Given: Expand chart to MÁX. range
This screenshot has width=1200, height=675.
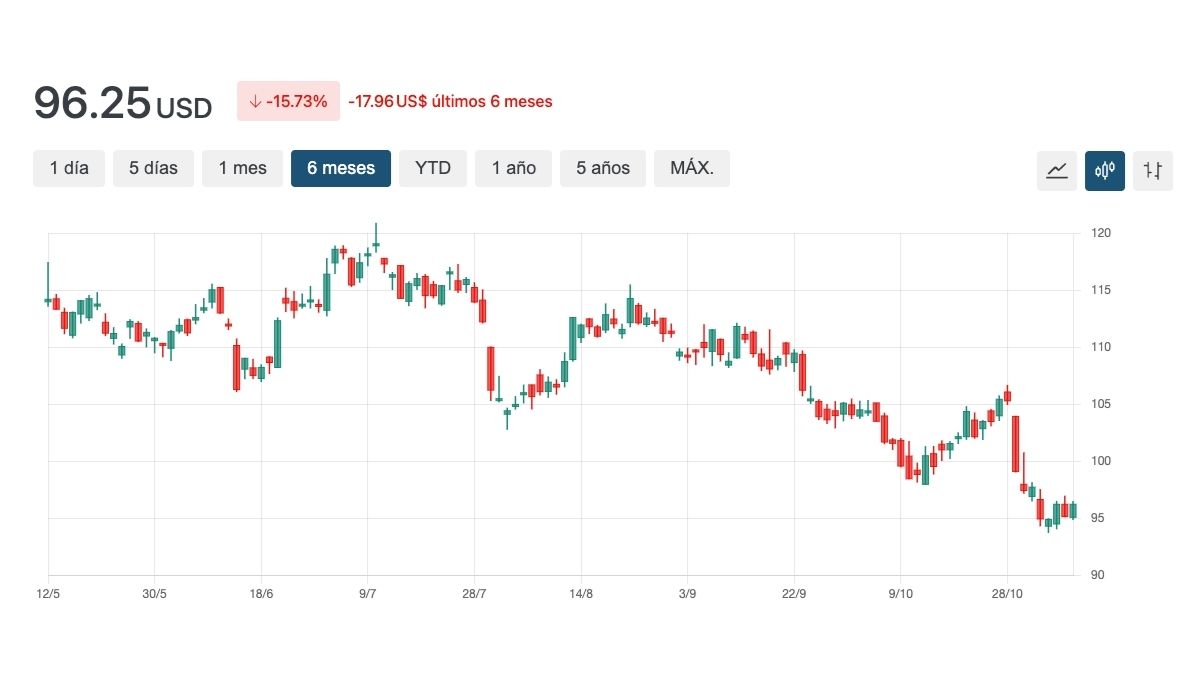Looking at the screenshot, I should tap(692, 168).
